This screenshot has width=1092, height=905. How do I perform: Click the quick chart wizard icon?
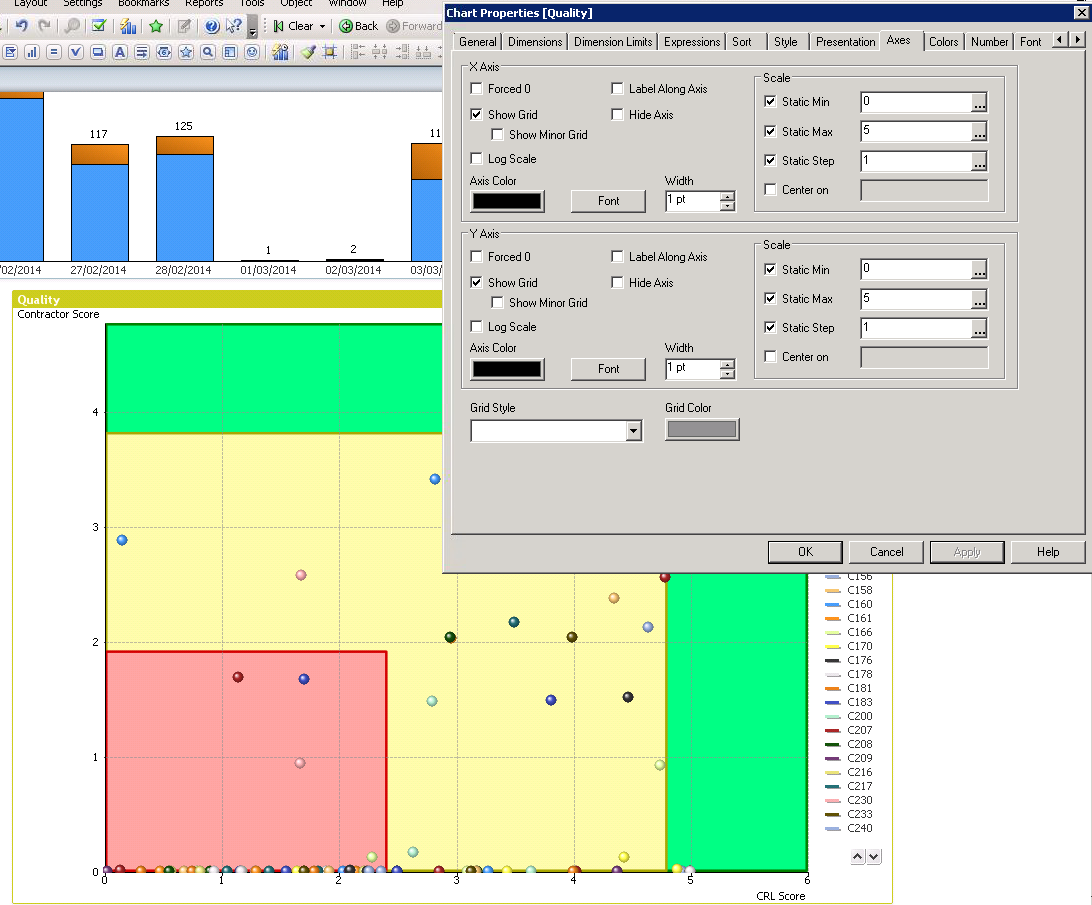point(280,52)
